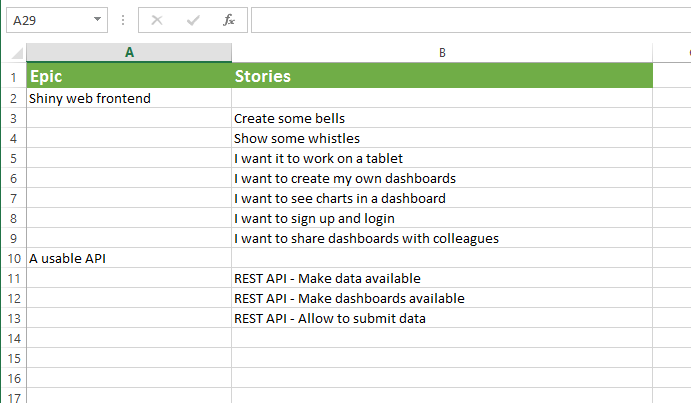This screenshot has width=691, height=403.
Task: Click inside the formula bar input area
Action: (471, 20)
